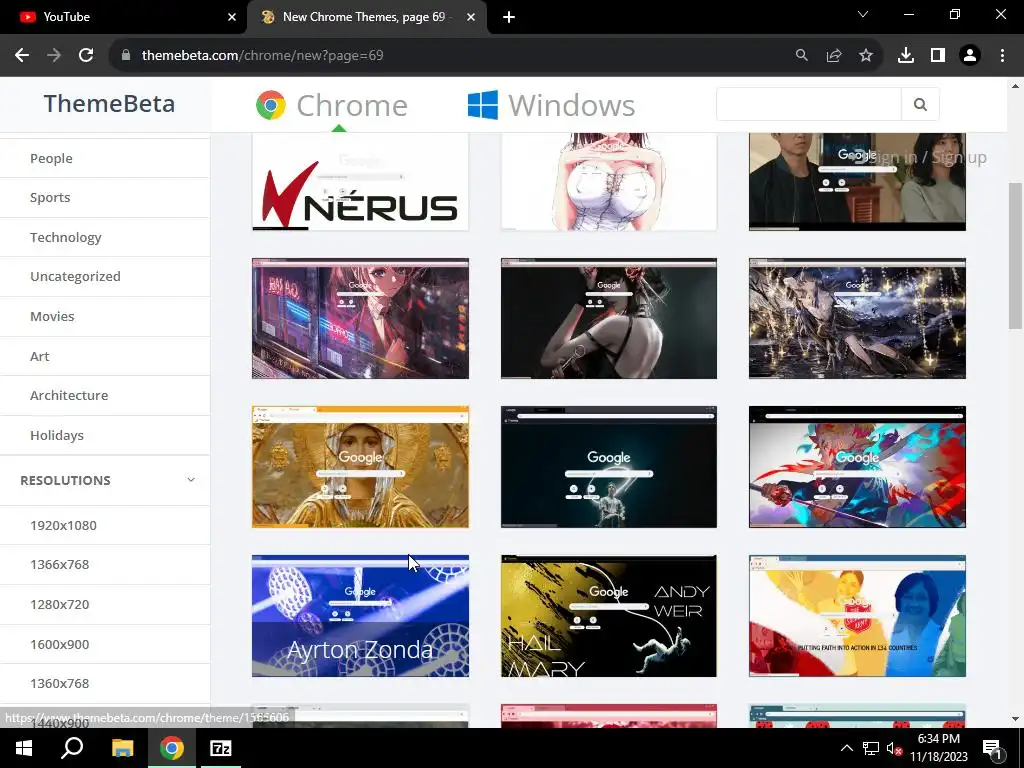Click the page vertical scrollbar thumb
Screen dimensions: 1024x768
(1015, 256)
